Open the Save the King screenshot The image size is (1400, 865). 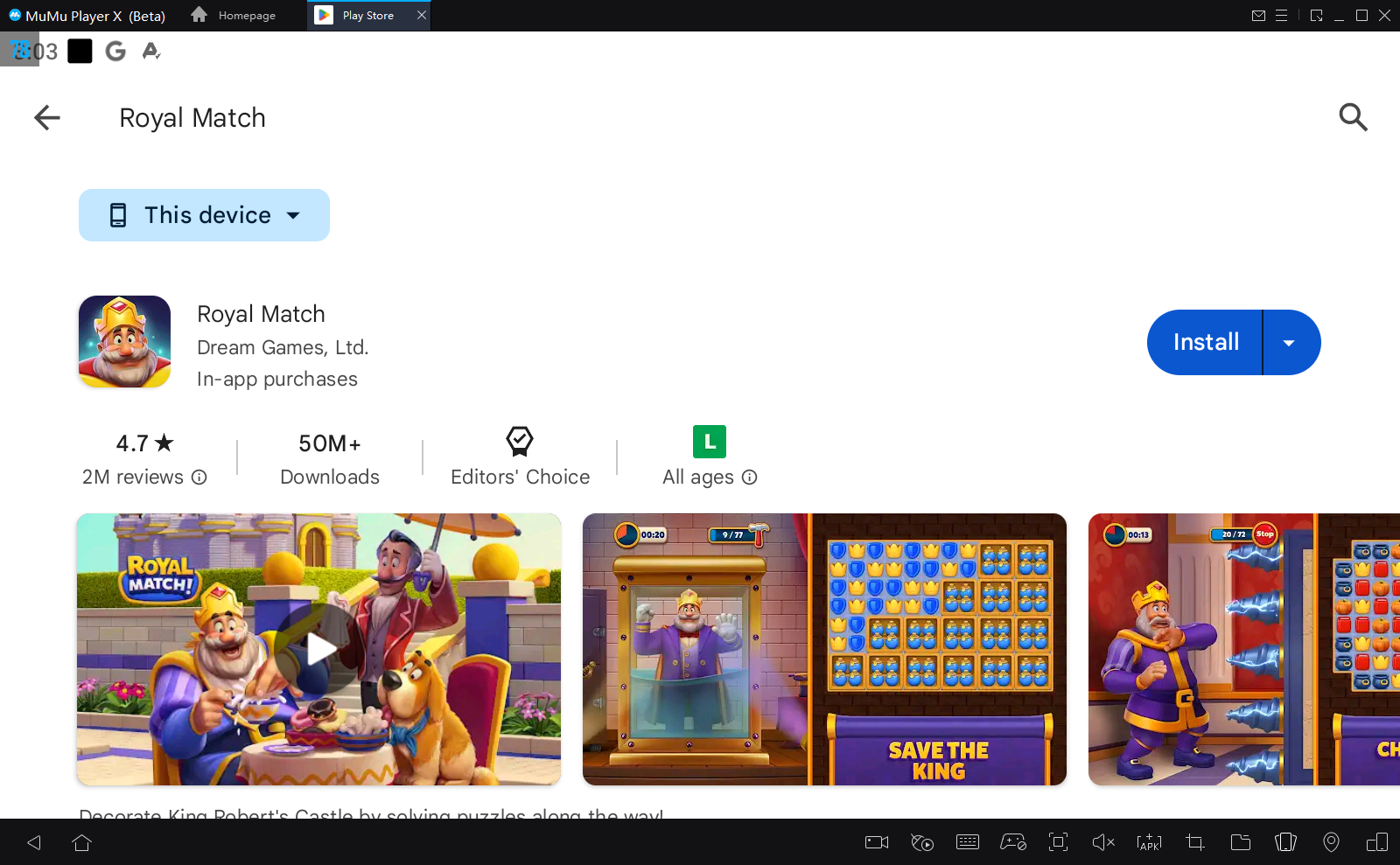pos(824,649)
